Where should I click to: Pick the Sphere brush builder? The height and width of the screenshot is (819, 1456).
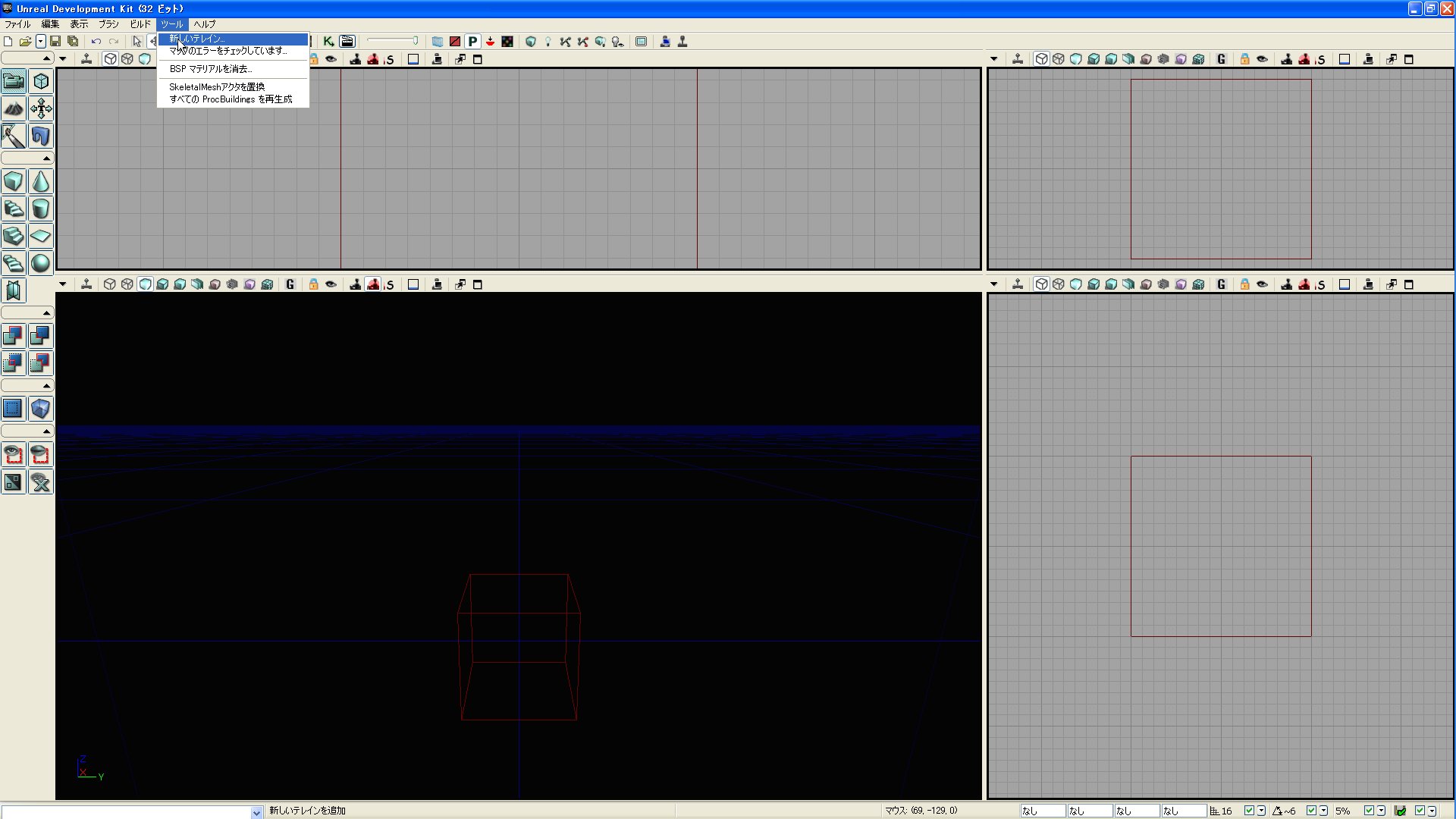click(x=41, y=263)
